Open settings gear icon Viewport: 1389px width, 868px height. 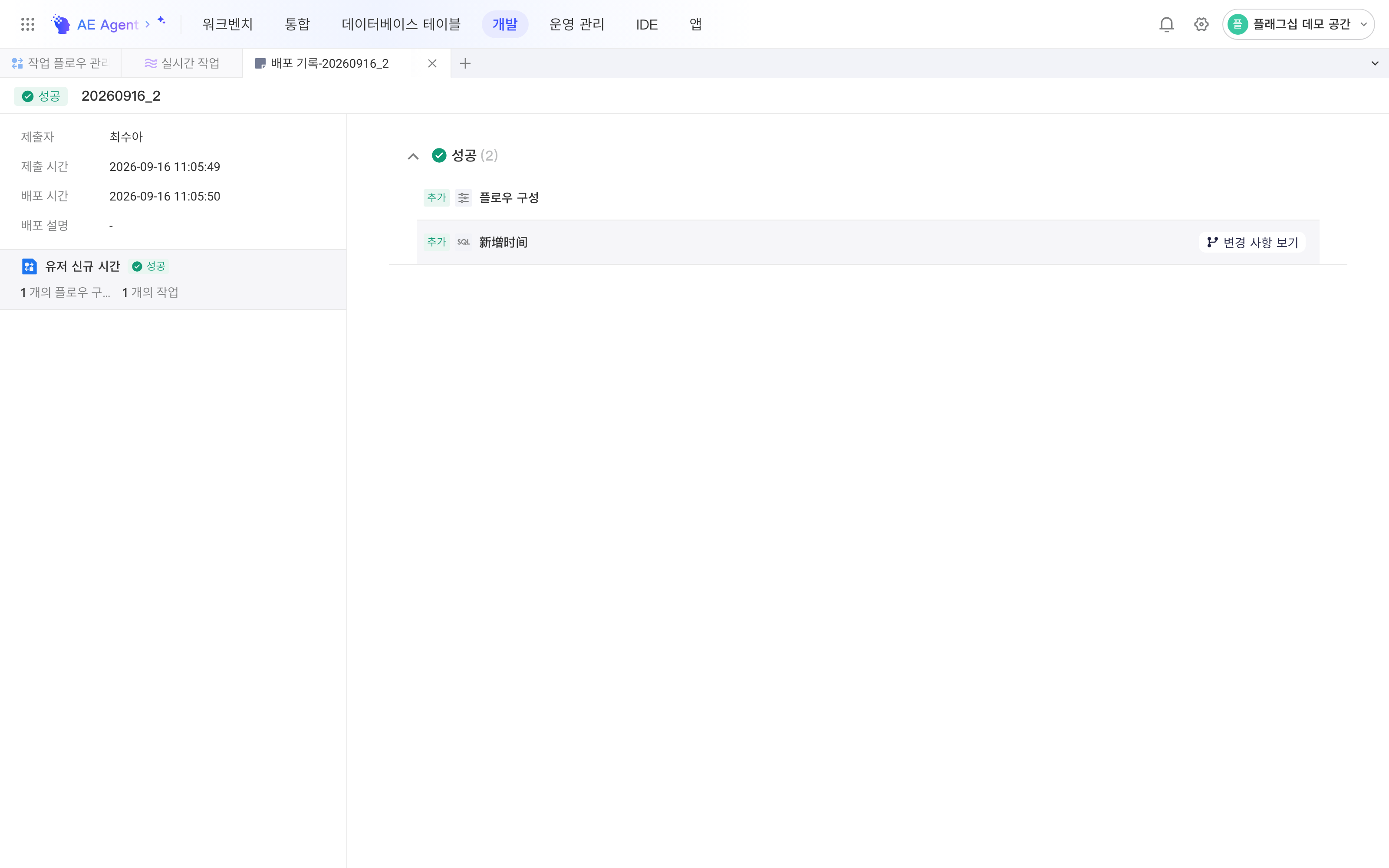[x=1201, y=24]
